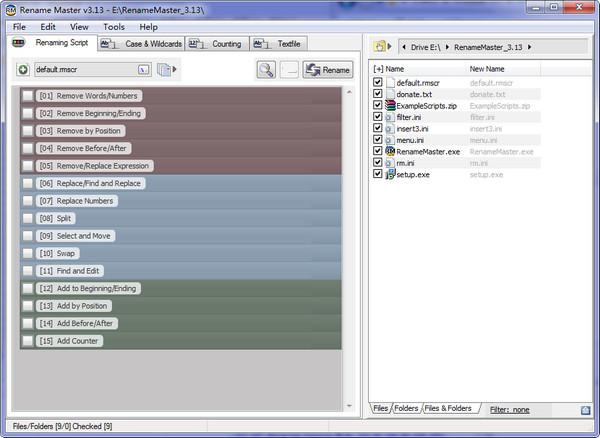Select the Files & Folders tab

(448, 409)
